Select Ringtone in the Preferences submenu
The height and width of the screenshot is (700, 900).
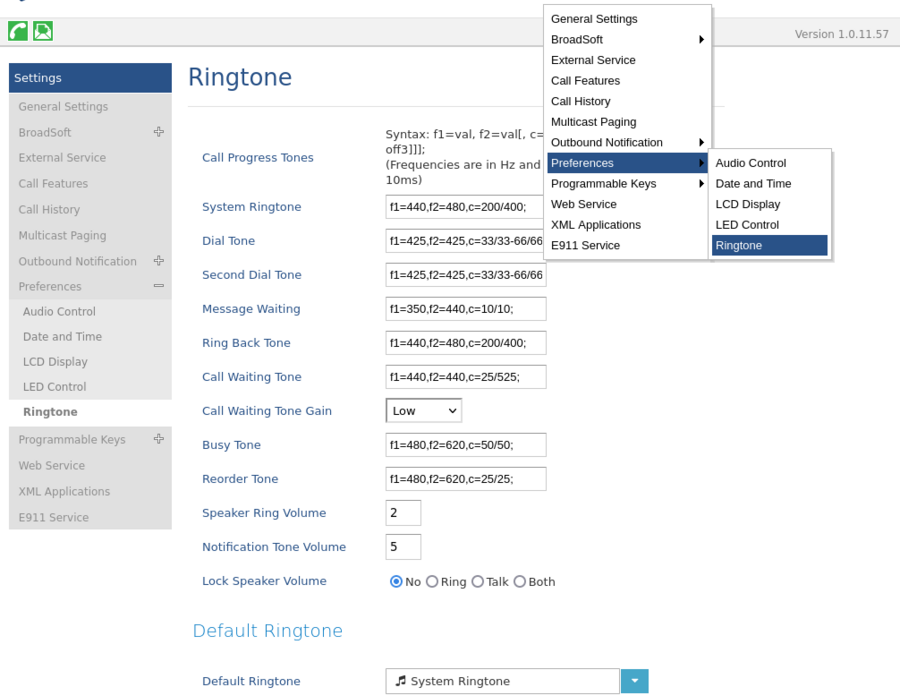coord(770,246)
